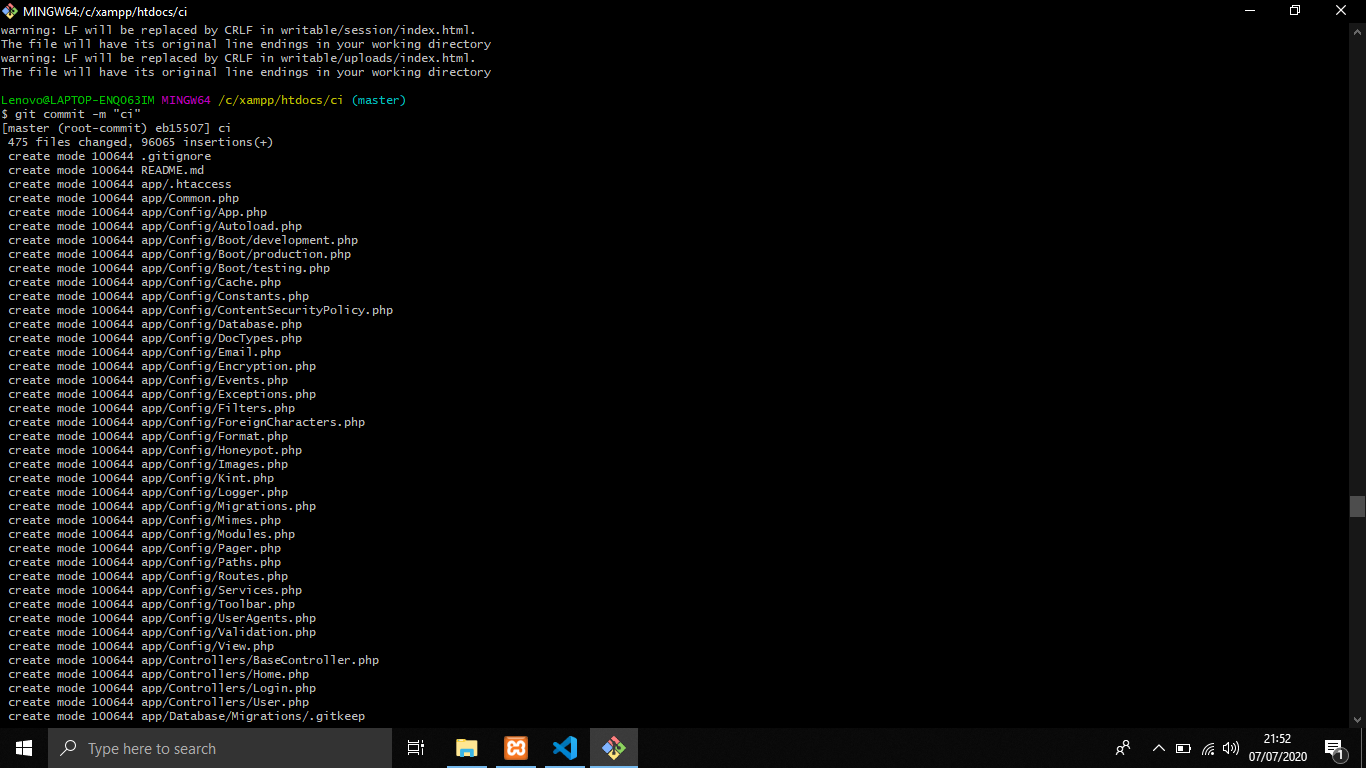Image resolution: width=1366 pixels, height=768 pixels.
Task: Open the volume speaker icon
Action: pos(1231,748)
